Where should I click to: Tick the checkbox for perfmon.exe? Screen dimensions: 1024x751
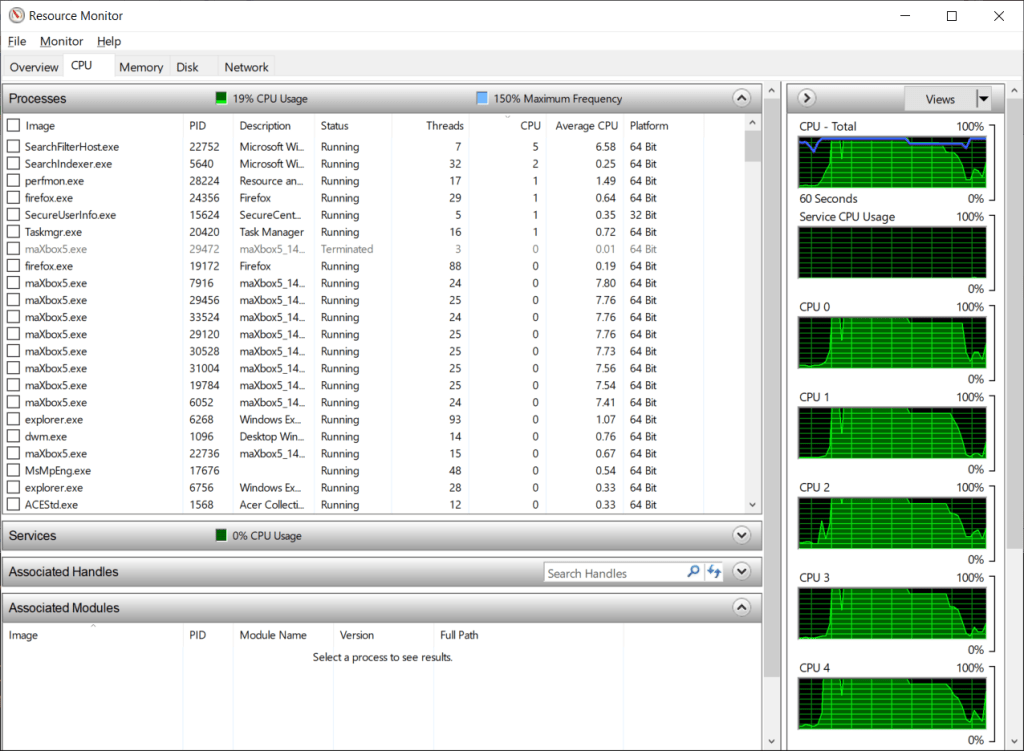(14, 181)
